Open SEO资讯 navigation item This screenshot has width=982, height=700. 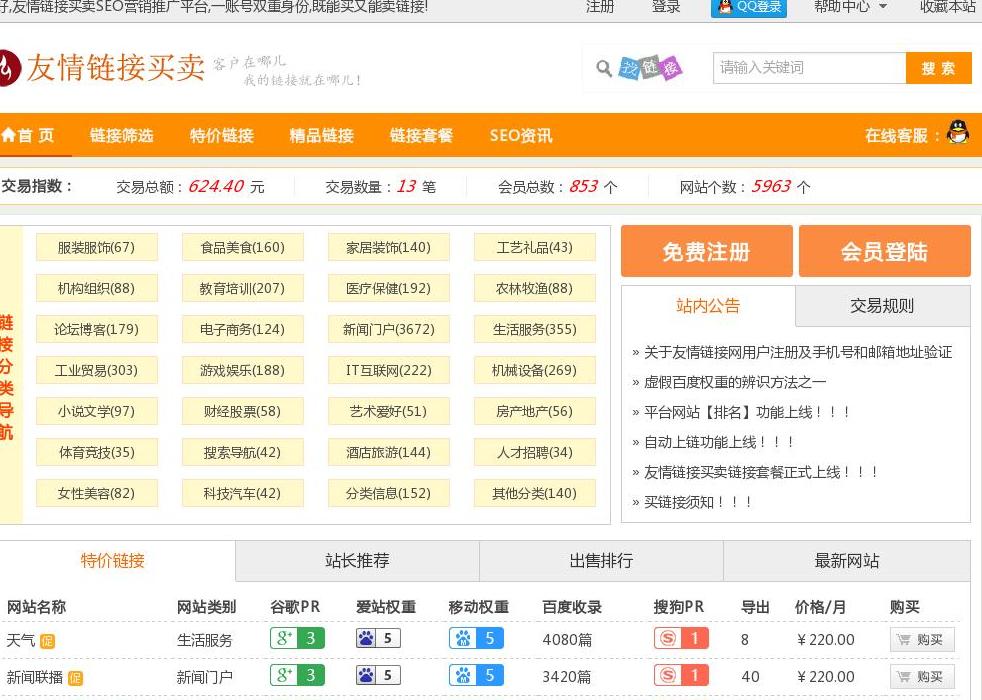pos(521,135)
